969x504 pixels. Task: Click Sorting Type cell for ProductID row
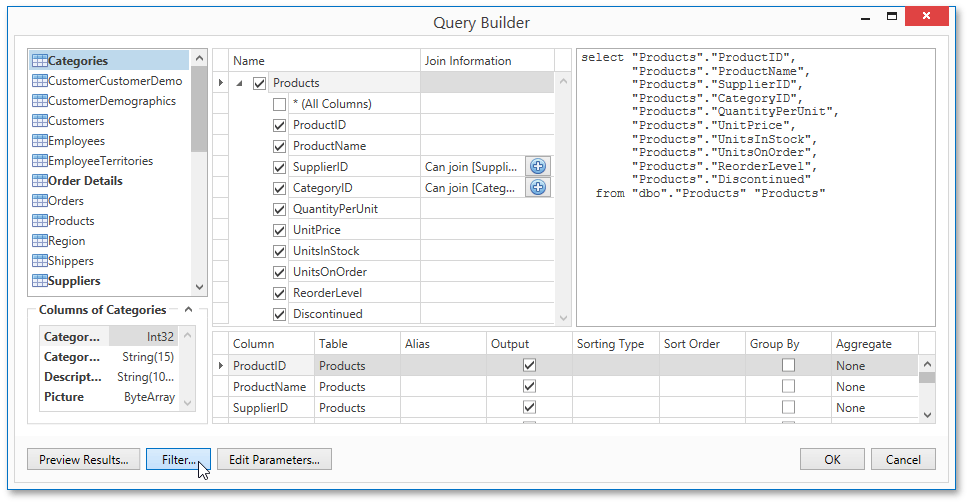[616, 366]
